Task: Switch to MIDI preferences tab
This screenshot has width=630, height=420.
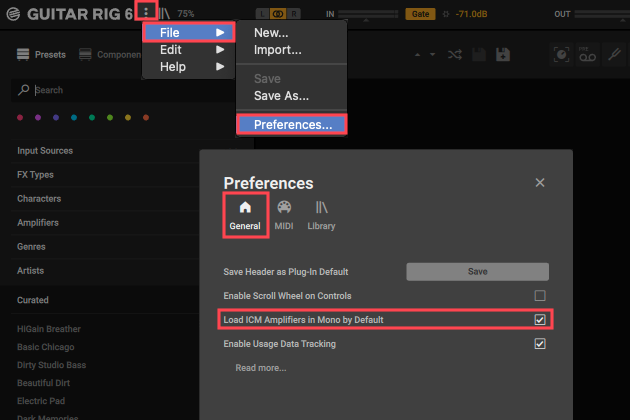Action: (284, 216)
